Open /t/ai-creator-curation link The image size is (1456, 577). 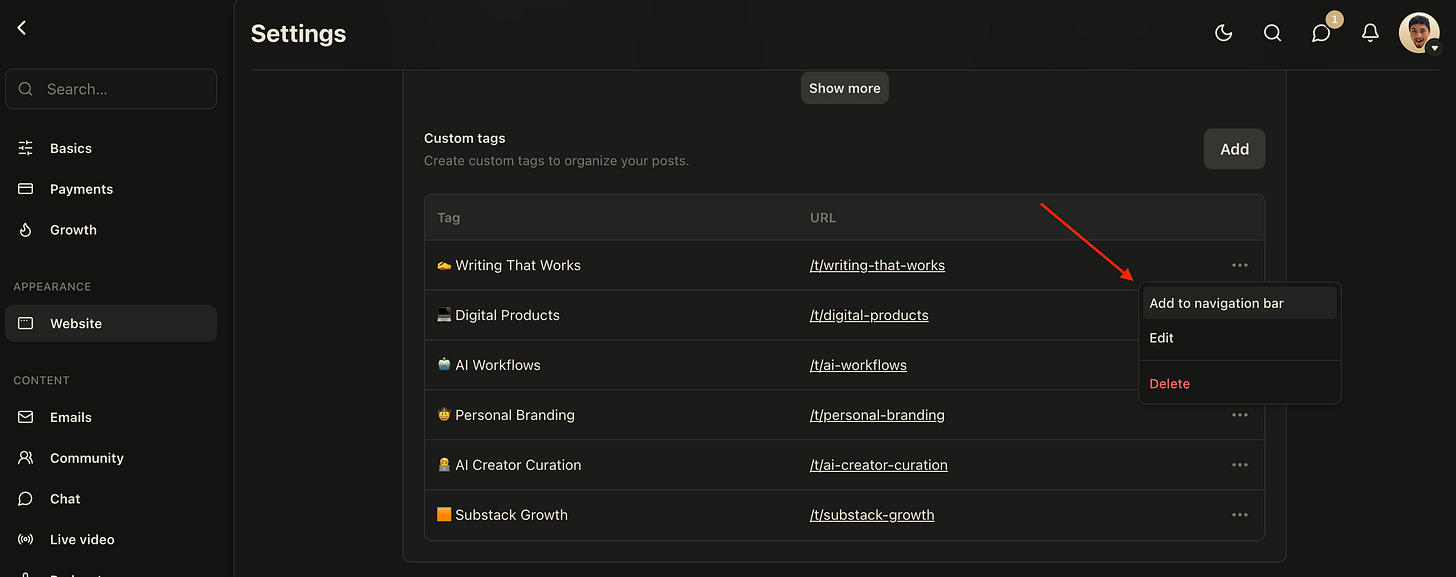[879, 465]
